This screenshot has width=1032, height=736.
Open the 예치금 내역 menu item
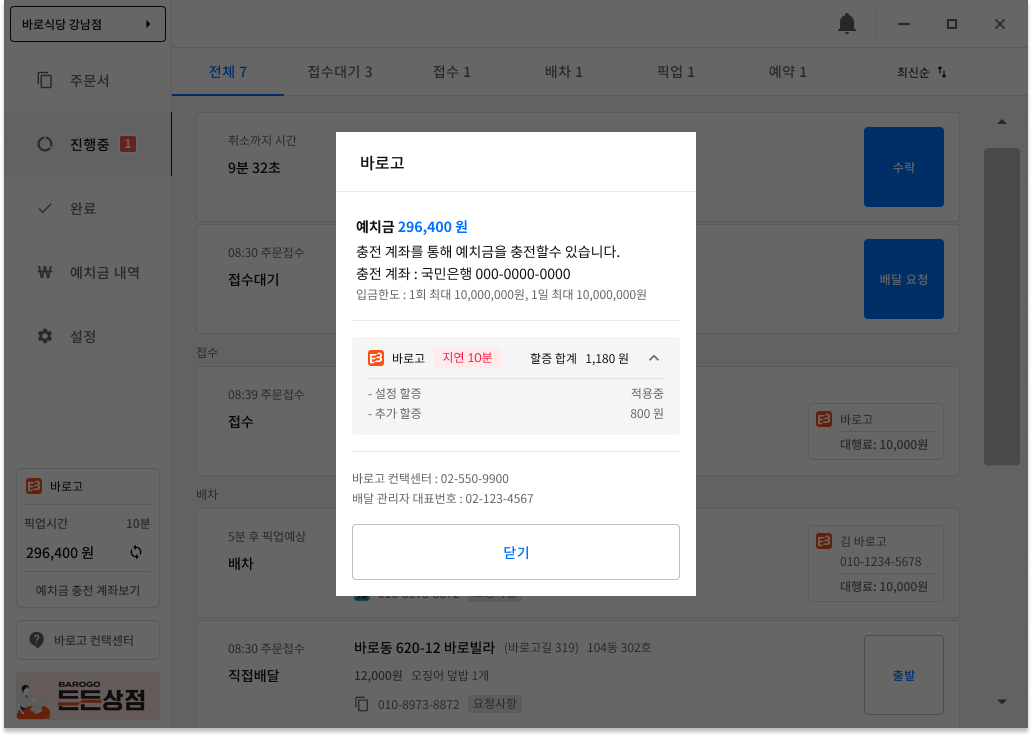(88, 272)
